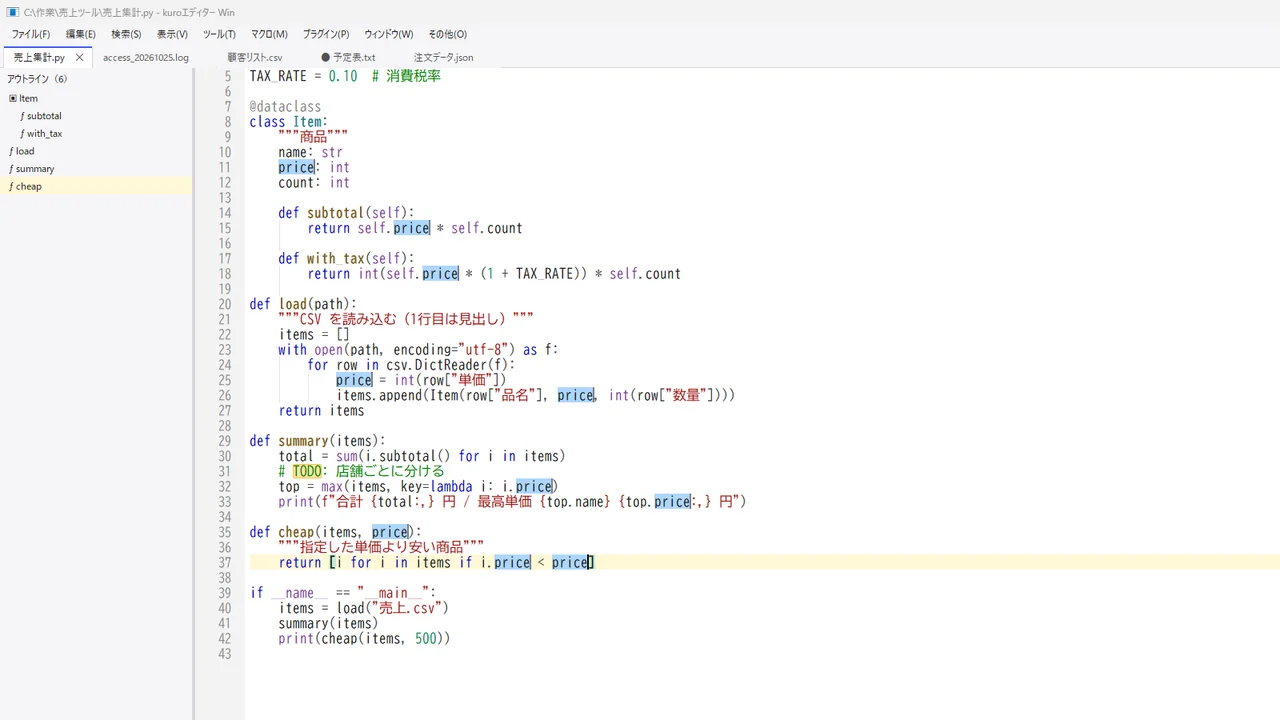The image size is (1280, 720).
Task: Place cursor on 'def subtotal(self):' line
Action: coord(346,213)
